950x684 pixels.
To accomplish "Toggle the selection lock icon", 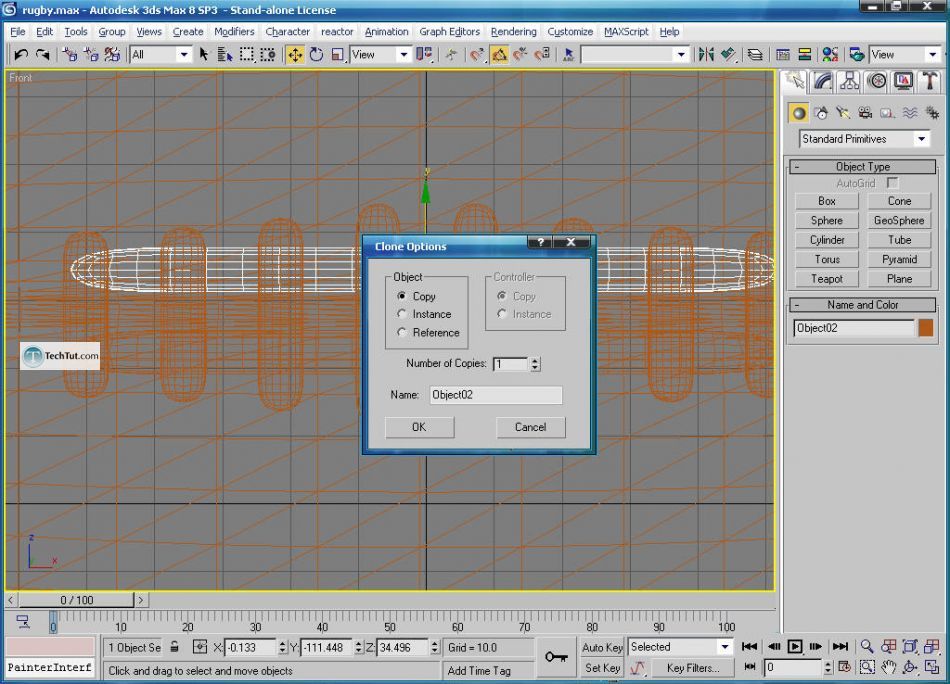I will pyautogui.click(x=174, y=647).
